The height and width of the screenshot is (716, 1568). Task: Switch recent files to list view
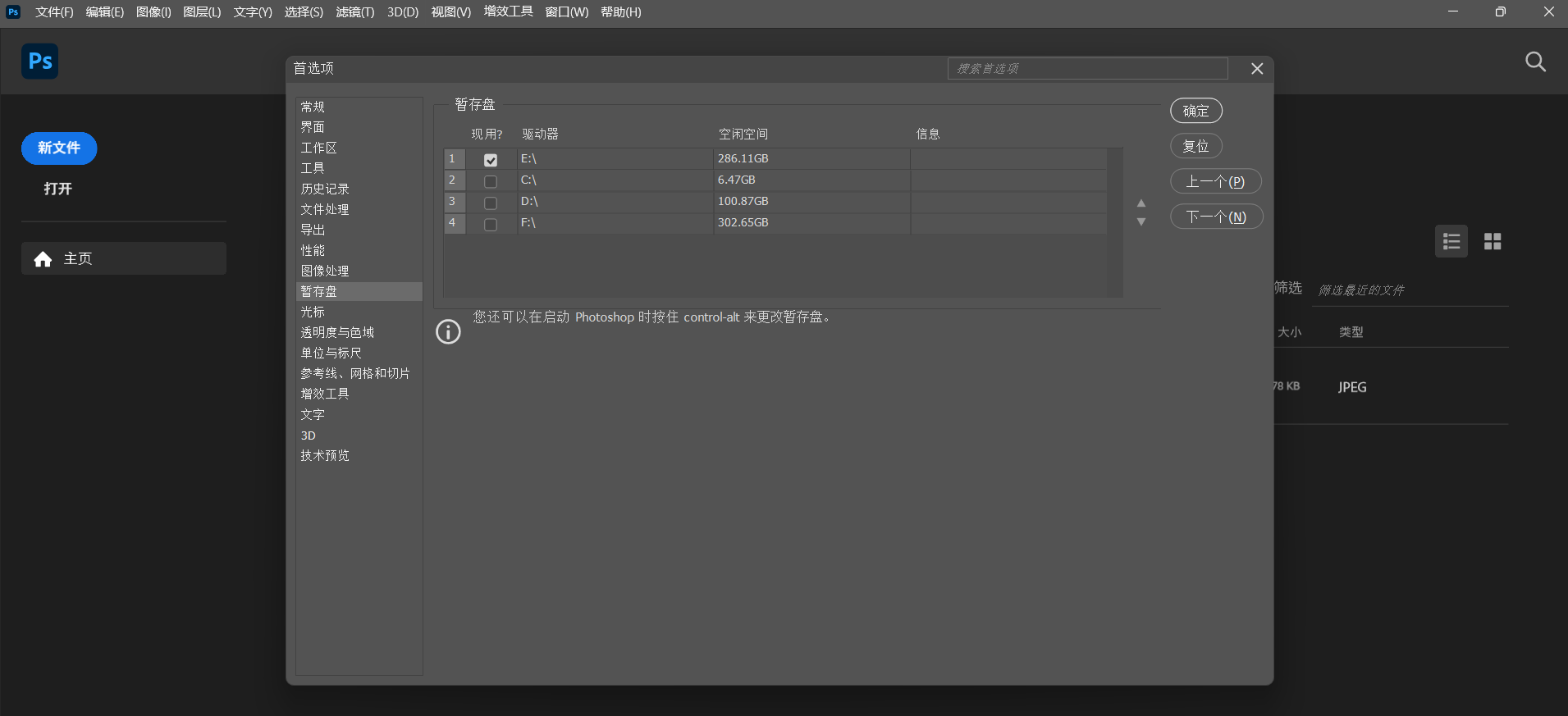point(1451,241)
